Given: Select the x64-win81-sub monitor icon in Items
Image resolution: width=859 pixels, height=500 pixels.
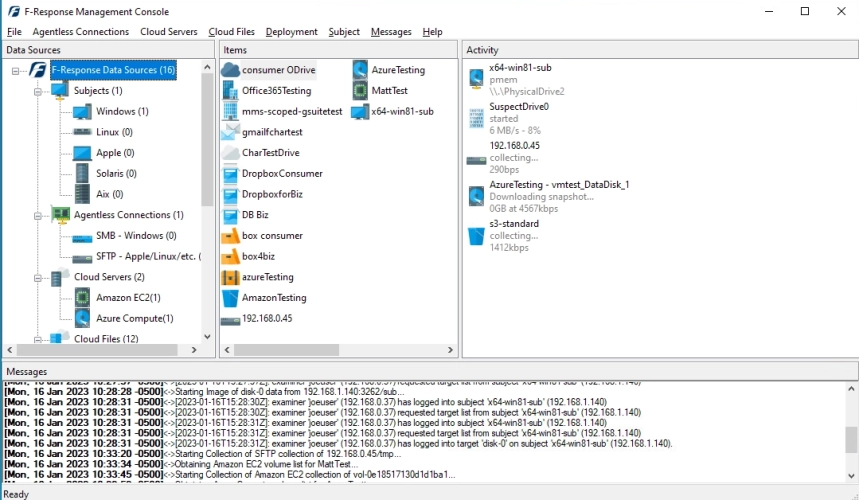Looking at the screenshot, I should click(x=360, y=112).
